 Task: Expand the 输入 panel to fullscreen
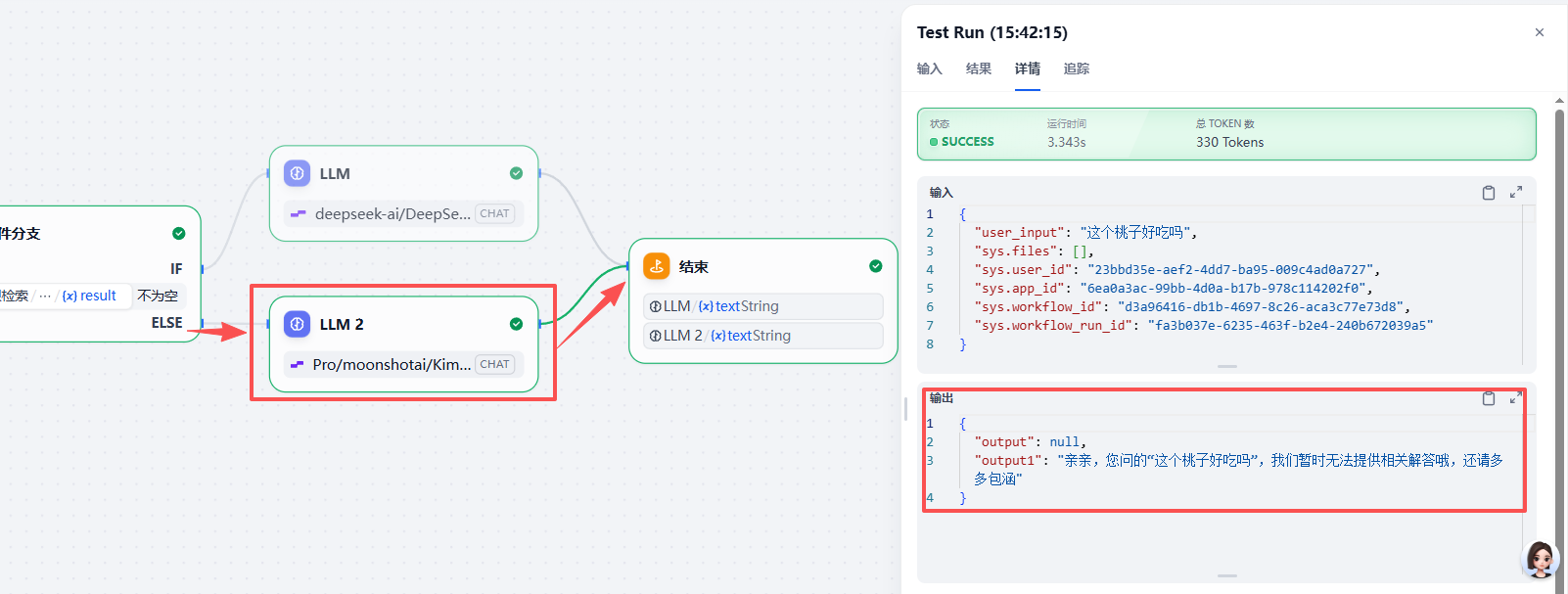pyautogui.click(x=1516, y=193)
